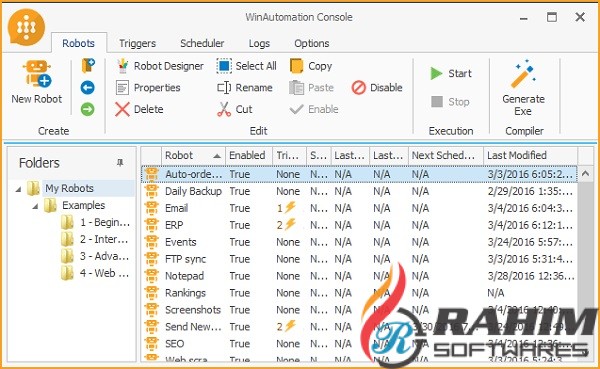Select the FTP sync robot name
Screen dimensions: 600x369
[186, 259]
